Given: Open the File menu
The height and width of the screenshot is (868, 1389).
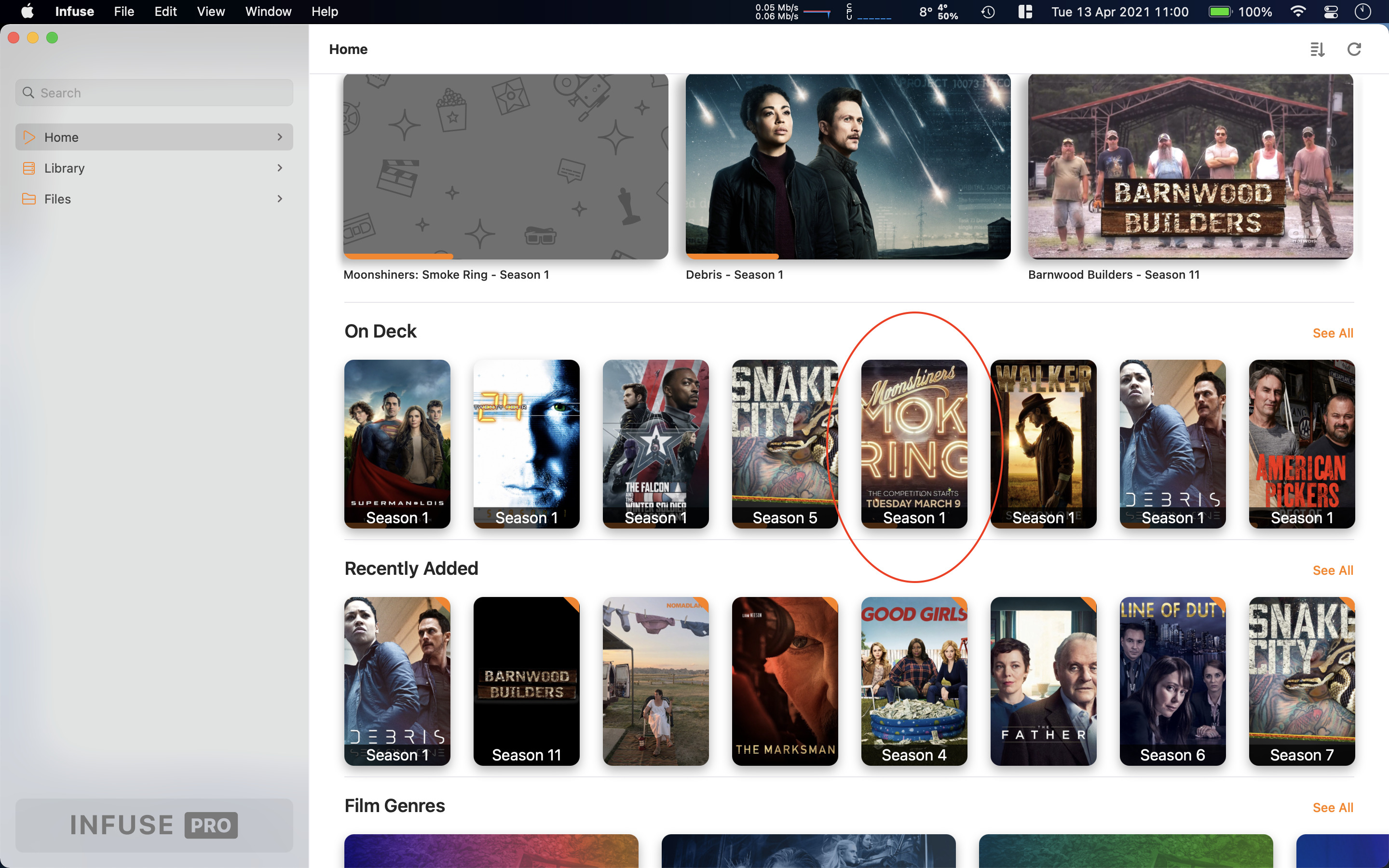Looking at the screenshot, I should coord(124,12).
